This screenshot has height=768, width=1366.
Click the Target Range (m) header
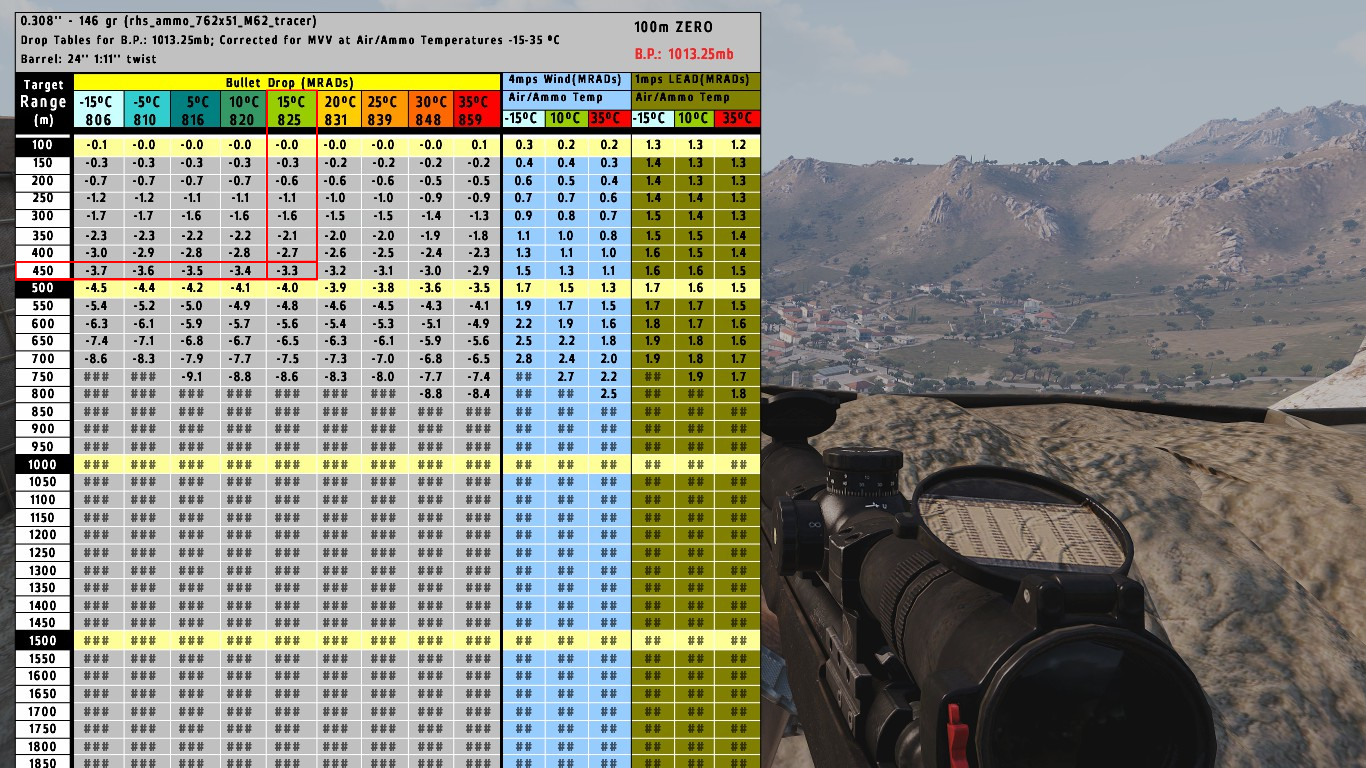[x=43, y=102]
